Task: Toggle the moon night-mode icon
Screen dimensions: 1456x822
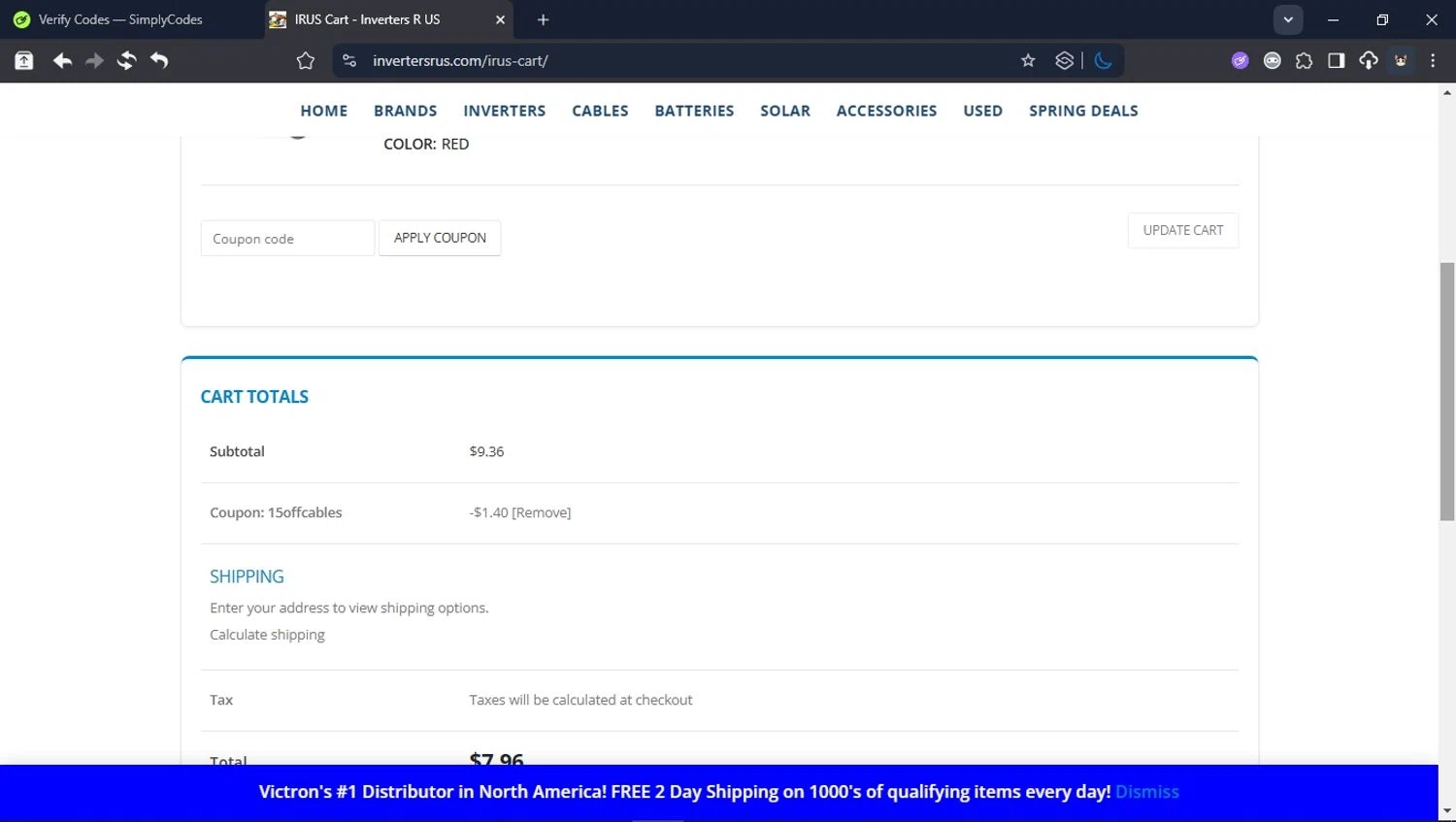Action: pos(1103,61)
